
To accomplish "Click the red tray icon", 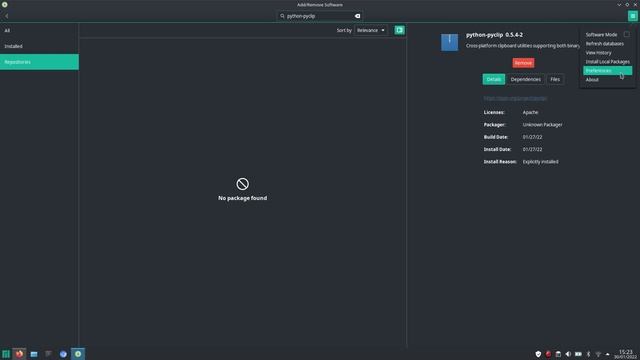I will (548, 354).
